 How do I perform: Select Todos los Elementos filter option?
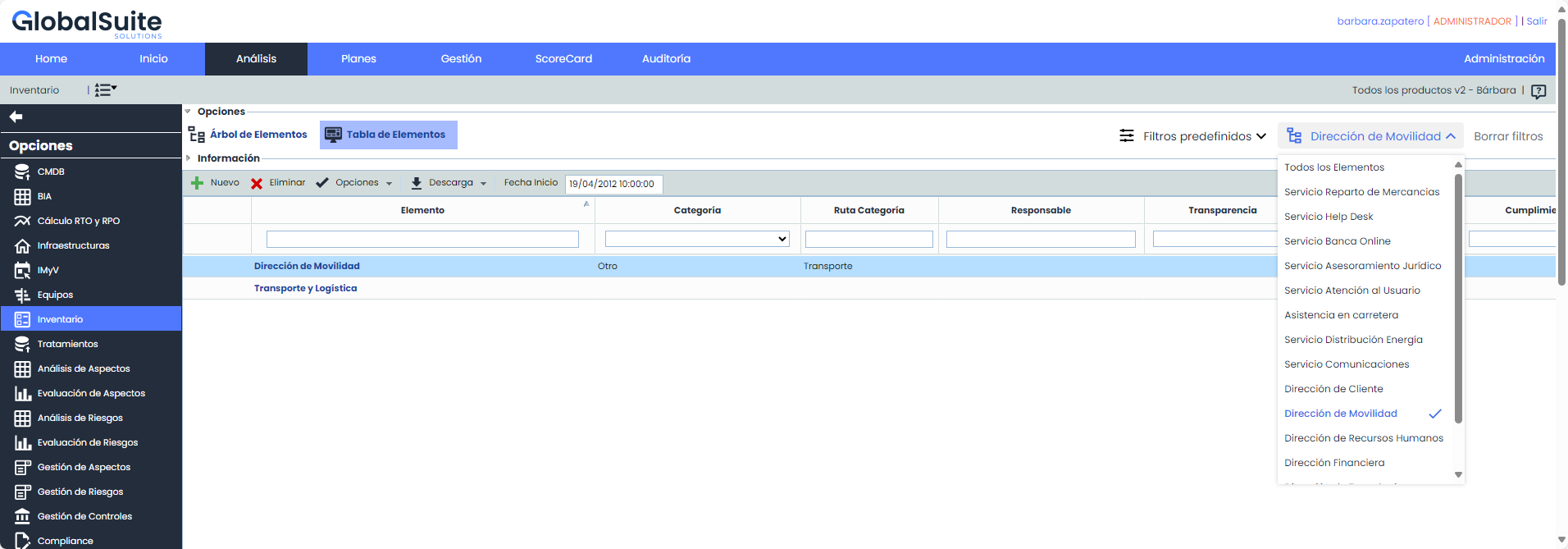coord(1333,167)
